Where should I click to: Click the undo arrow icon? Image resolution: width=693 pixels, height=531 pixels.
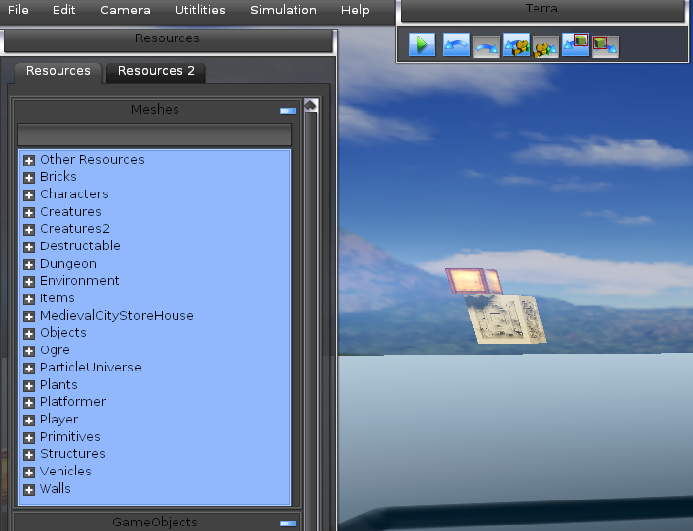coord(456,45)
